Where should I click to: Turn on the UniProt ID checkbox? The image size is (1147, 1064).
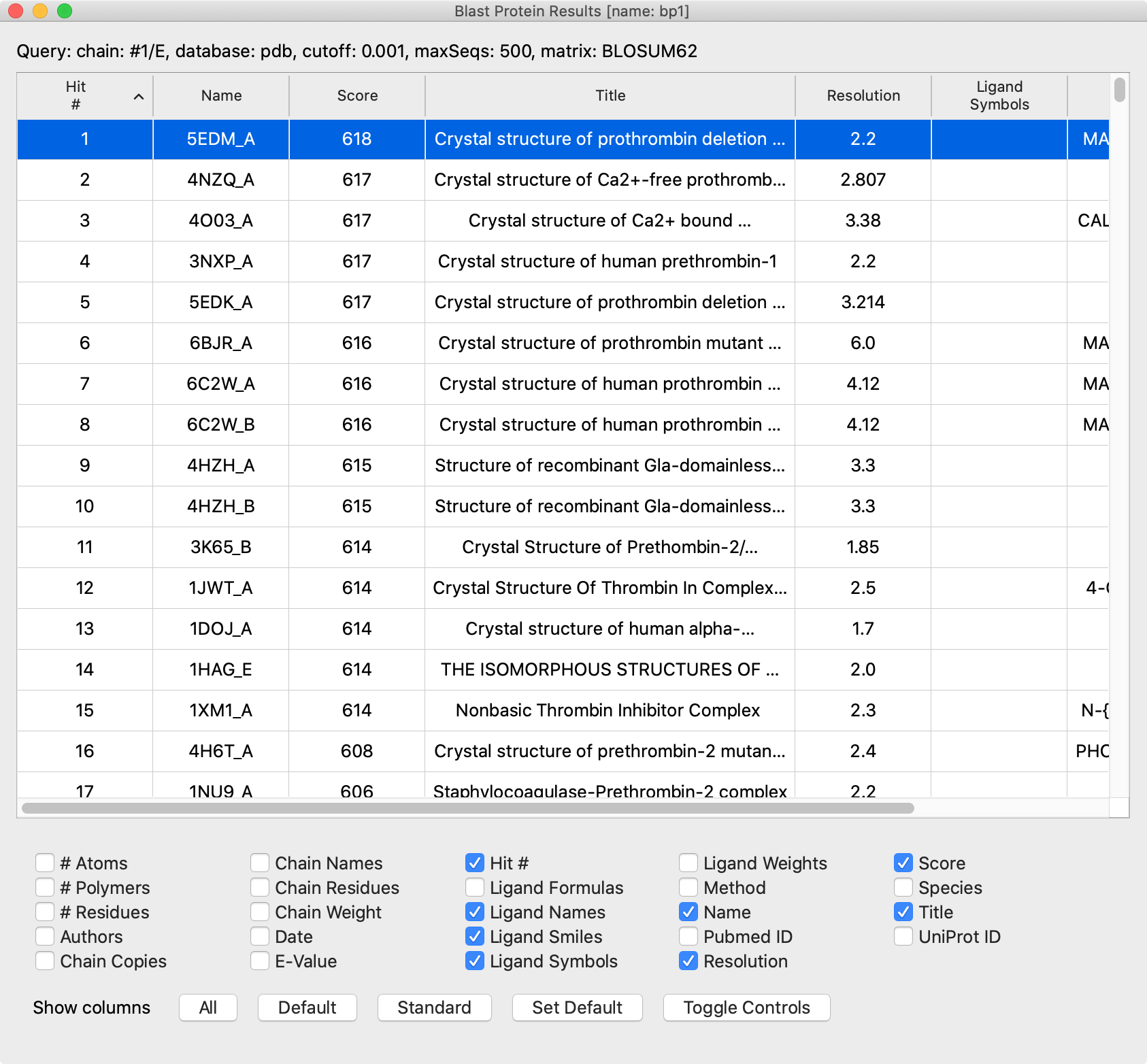pyautogui.click(x=903, y=936)
